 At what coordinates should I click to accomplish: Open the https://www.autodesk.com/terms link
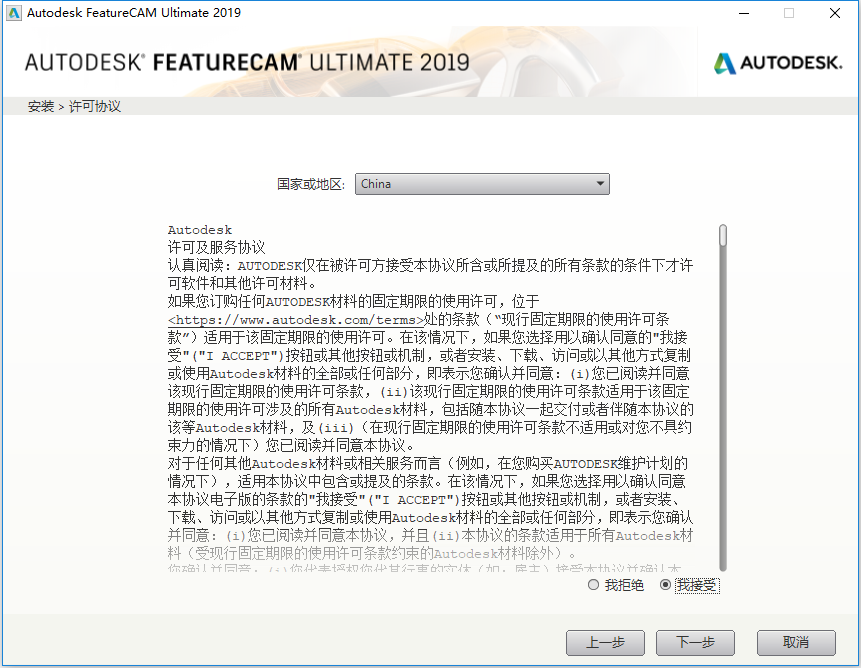point(296,319)
